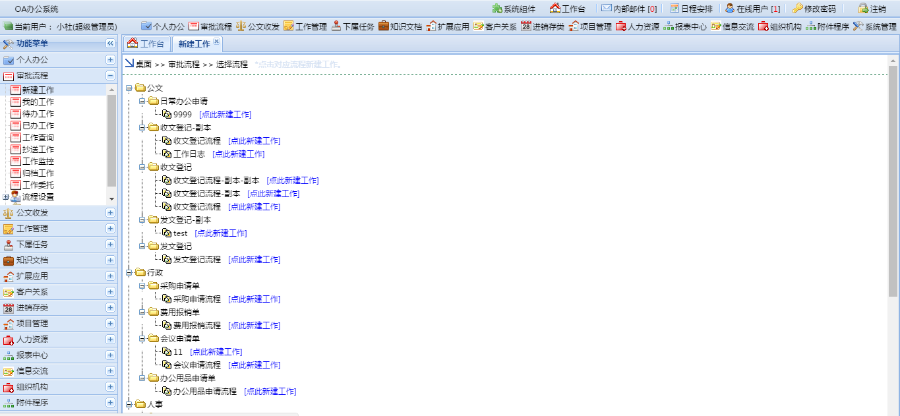The width and height of the screenshot is (900, 416).
Task: Open 抄送工作 in the sidebar
Action: (x=38, y=149)
